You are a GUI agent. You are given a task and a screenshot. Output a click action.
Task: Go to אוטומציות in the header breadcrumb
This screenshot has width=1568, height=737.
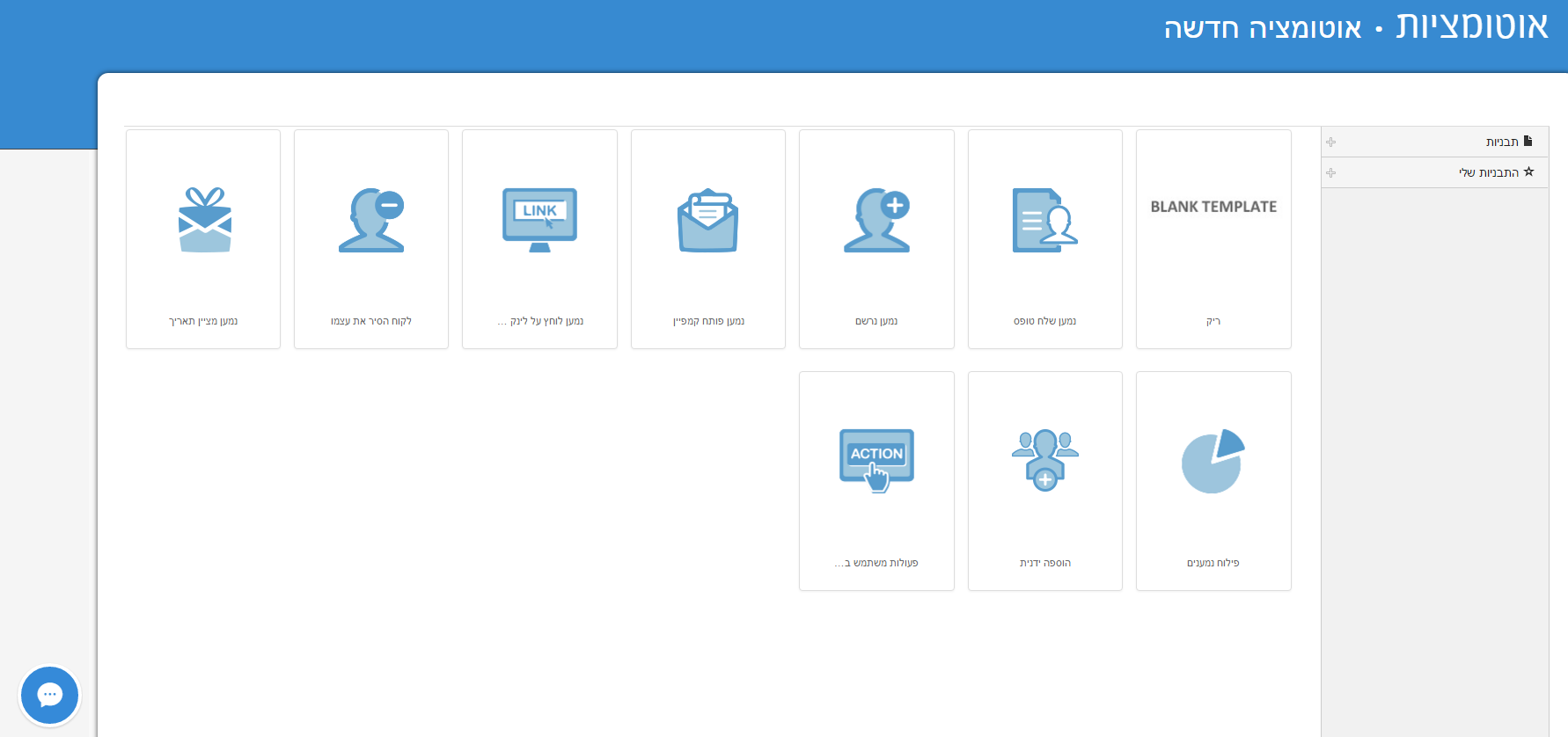[1471, 26]
